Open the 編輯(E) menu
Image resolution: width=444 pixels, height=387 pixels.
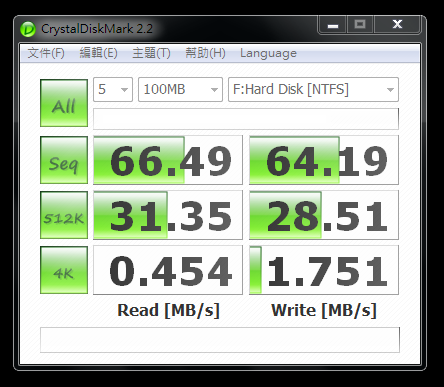(98, 53)
